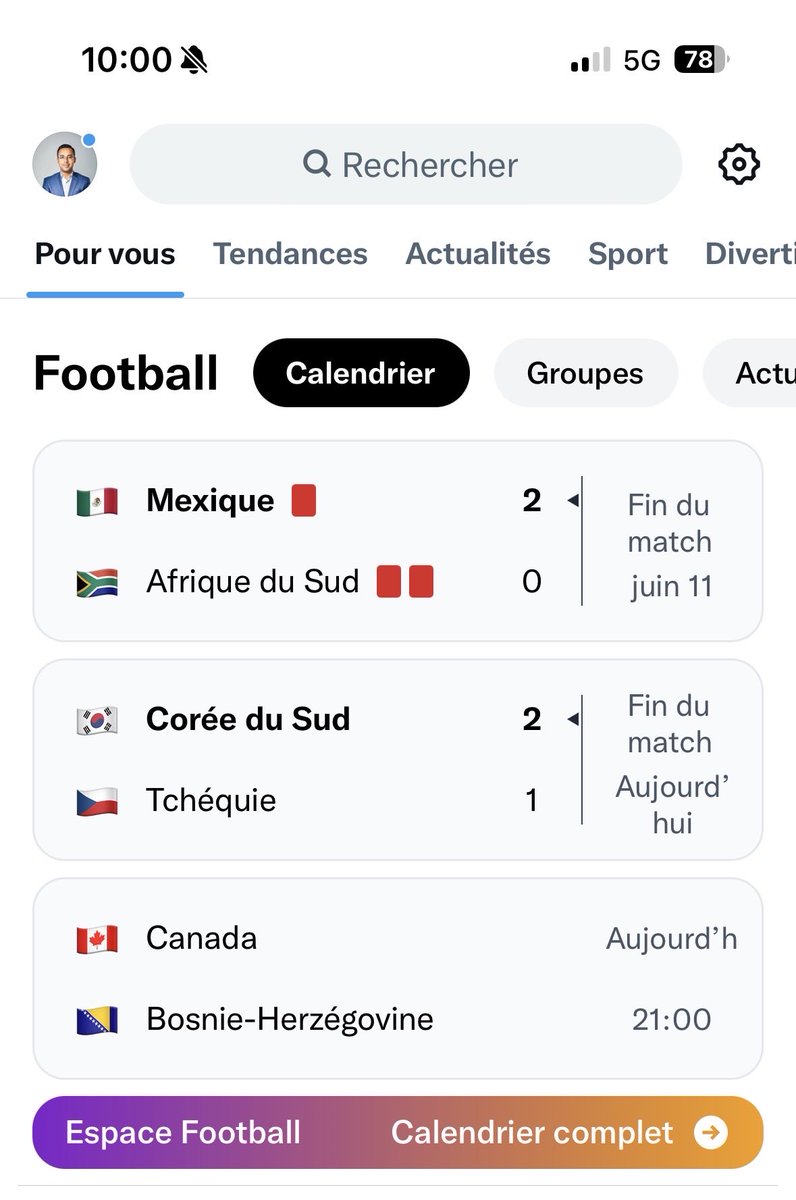Viewport: 796px width, 1200px height.
Task: Open the Espace Football link
Action: pos(183,1132)
